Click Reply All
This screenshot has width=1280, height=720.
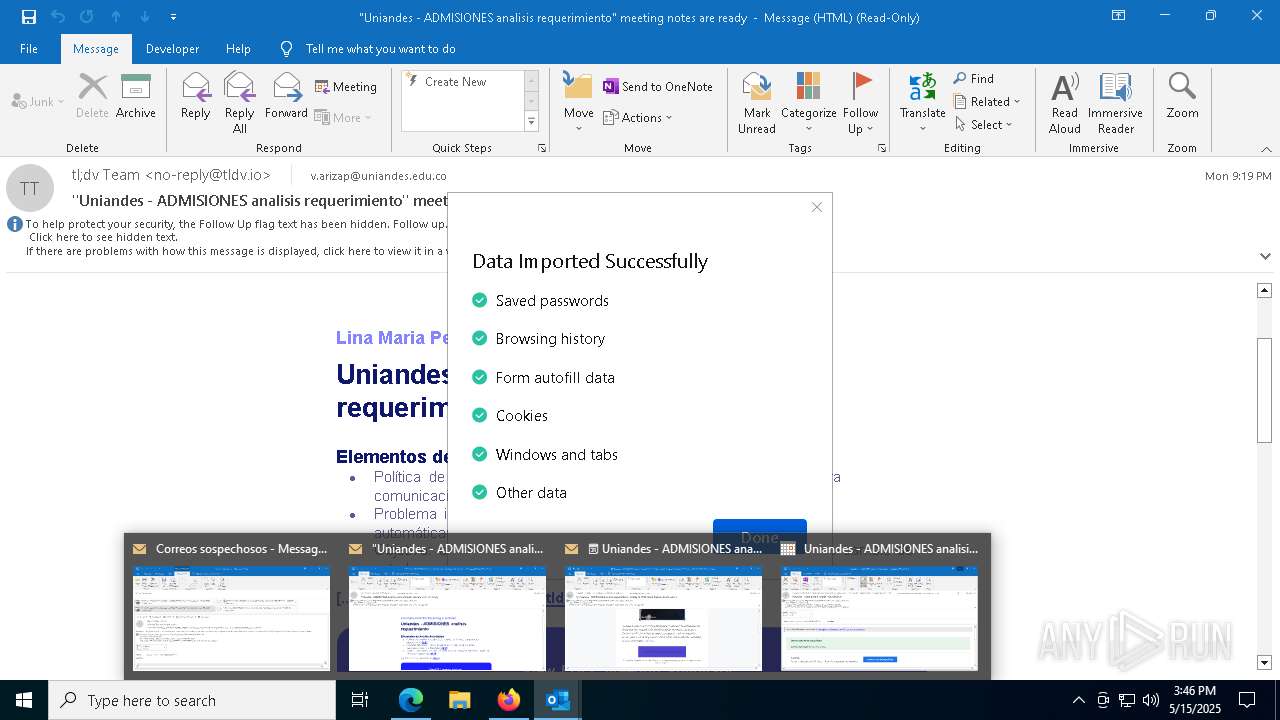239,102
